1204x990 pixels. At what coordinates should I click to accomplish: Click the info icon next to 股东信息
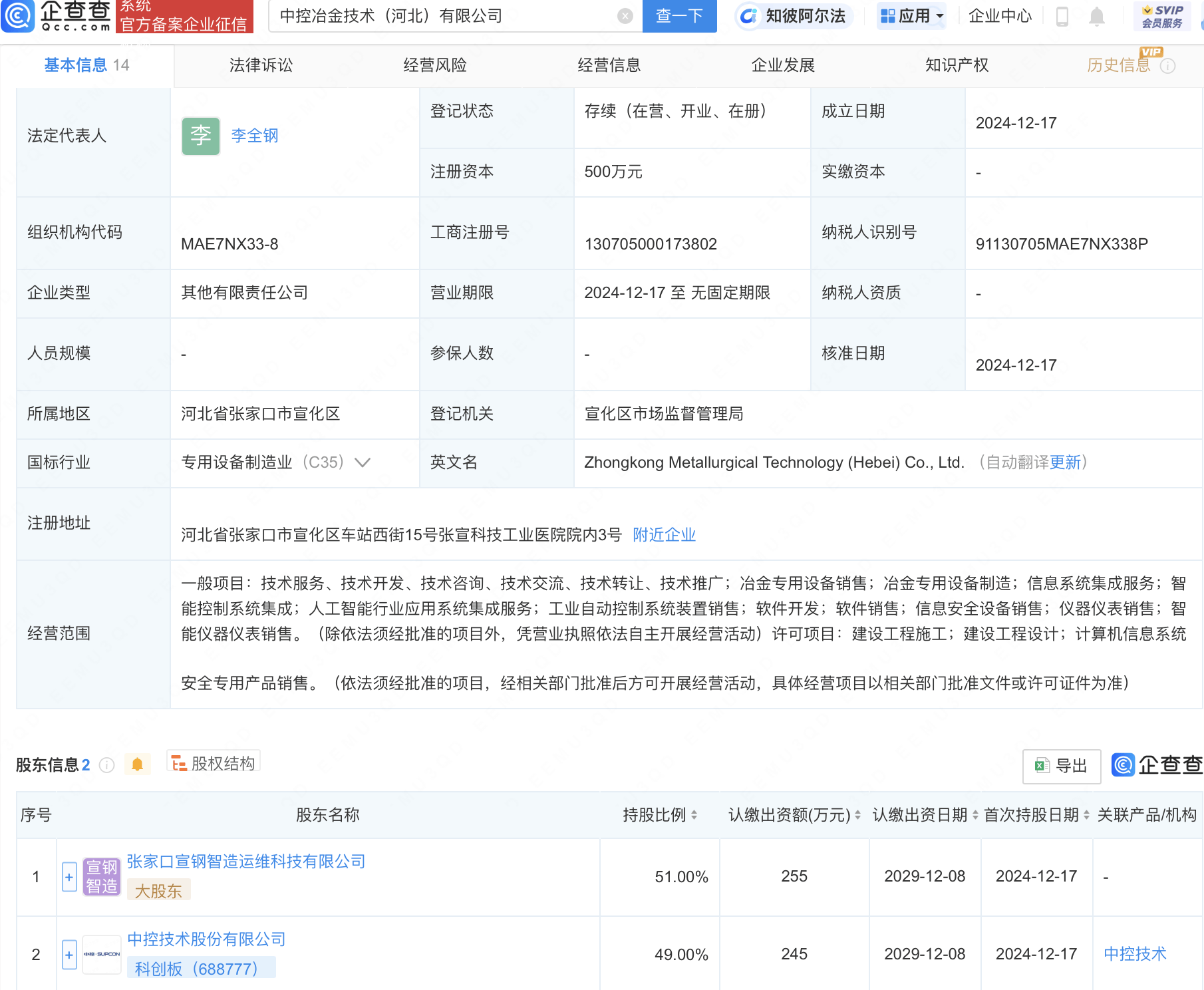coord(106,765)
